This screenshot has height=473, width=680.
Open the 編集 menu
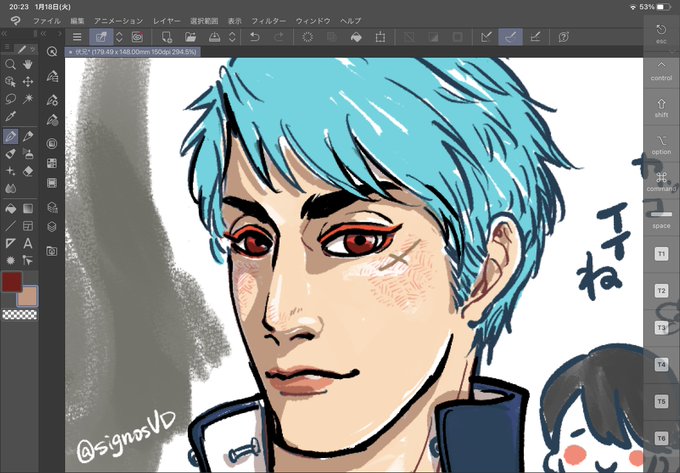coord(77,21)
